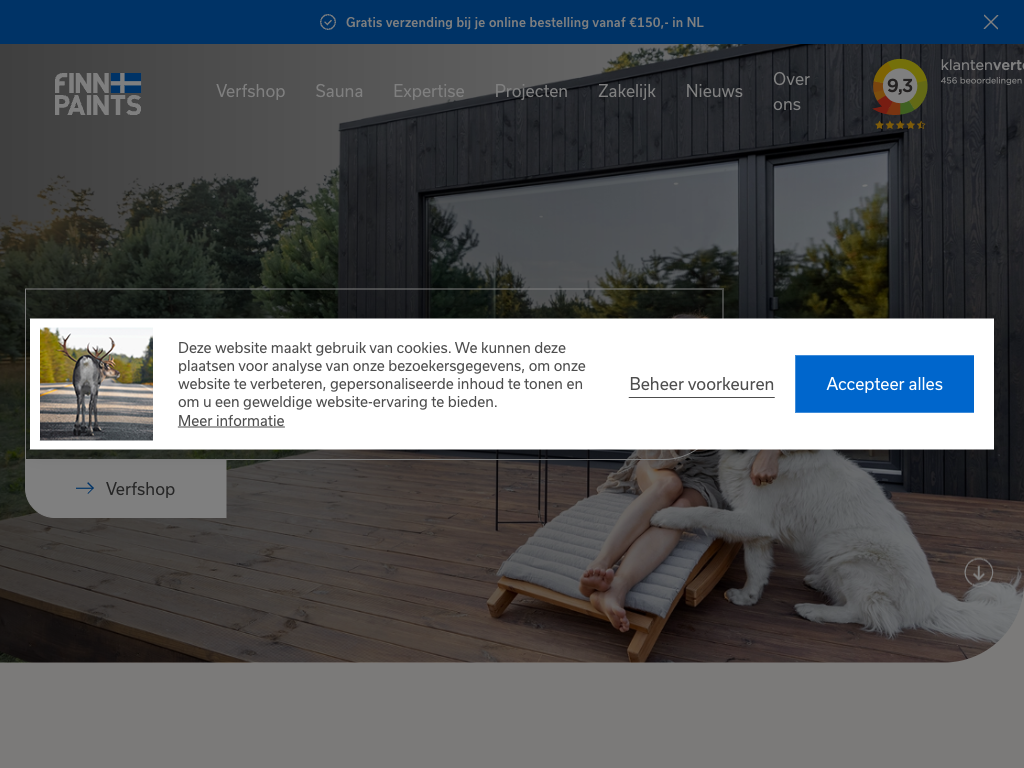Click the 9,3 customer rating badge
This screenshot has height=768, width=1024.
coord(899,86)
